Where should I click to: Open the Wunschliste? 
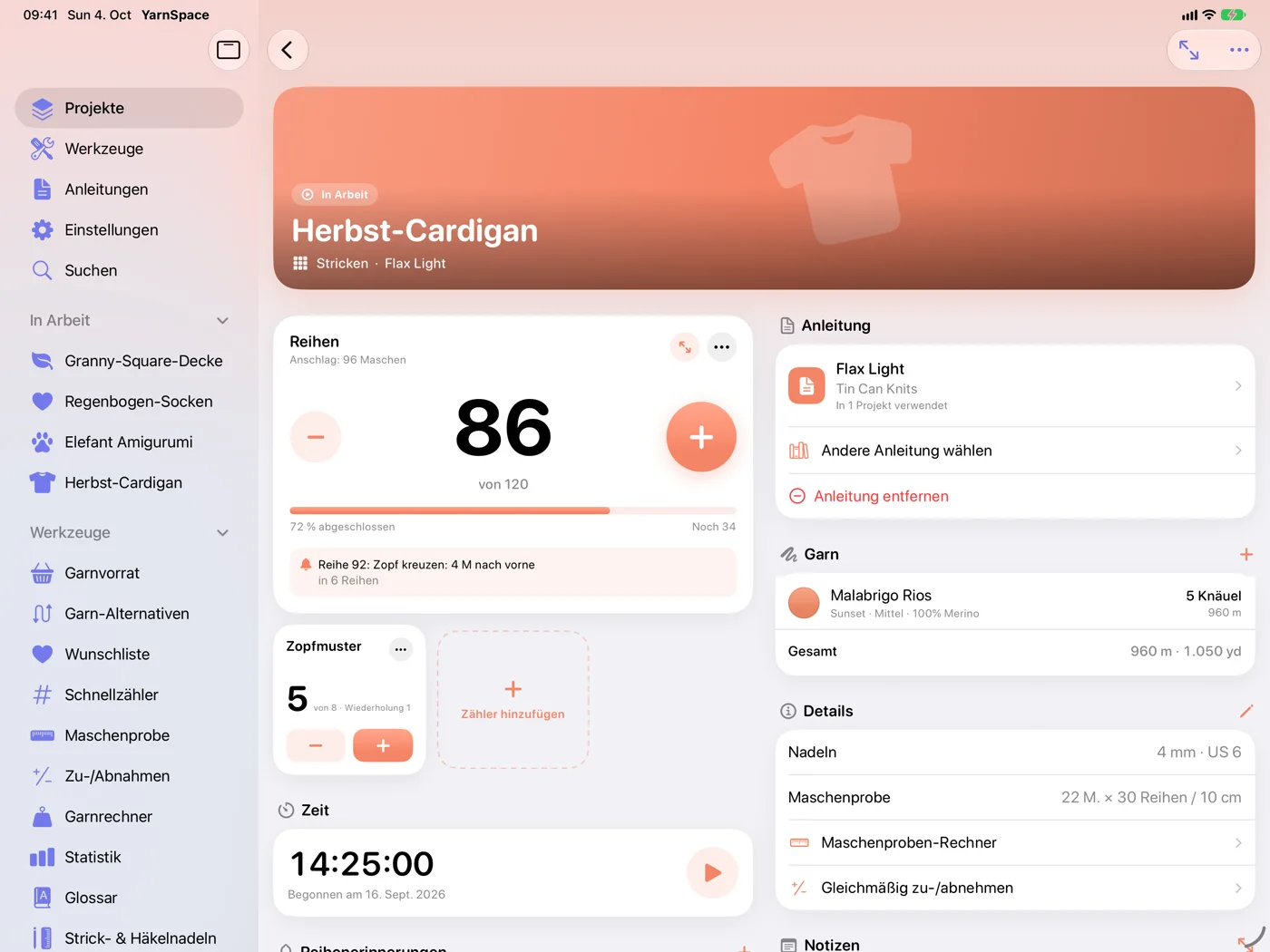[129, 655]
